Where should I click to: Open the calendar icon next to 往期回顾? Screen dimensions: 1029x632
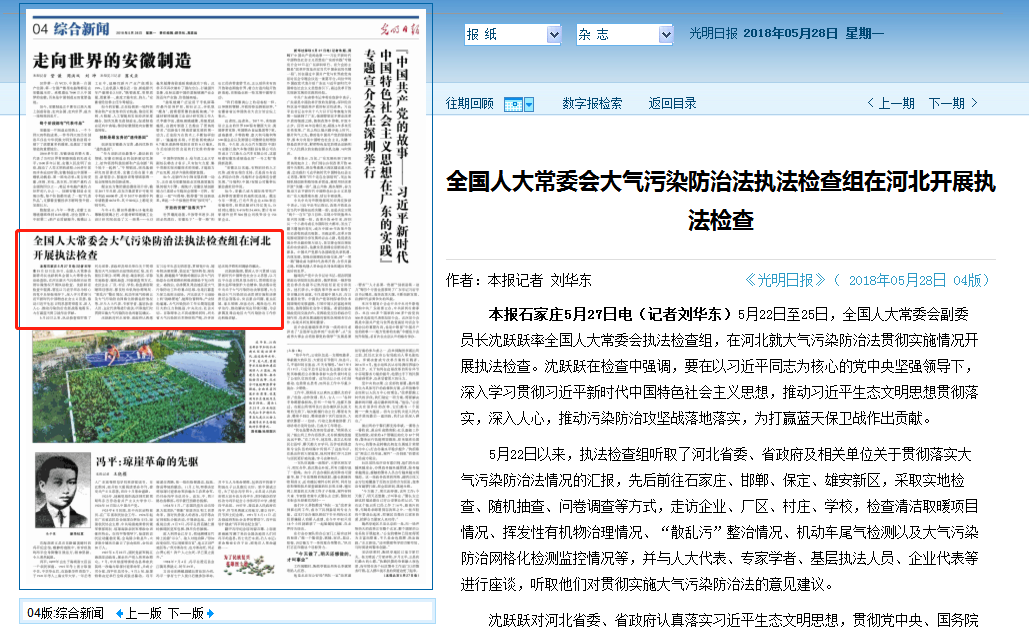point(512,104)
